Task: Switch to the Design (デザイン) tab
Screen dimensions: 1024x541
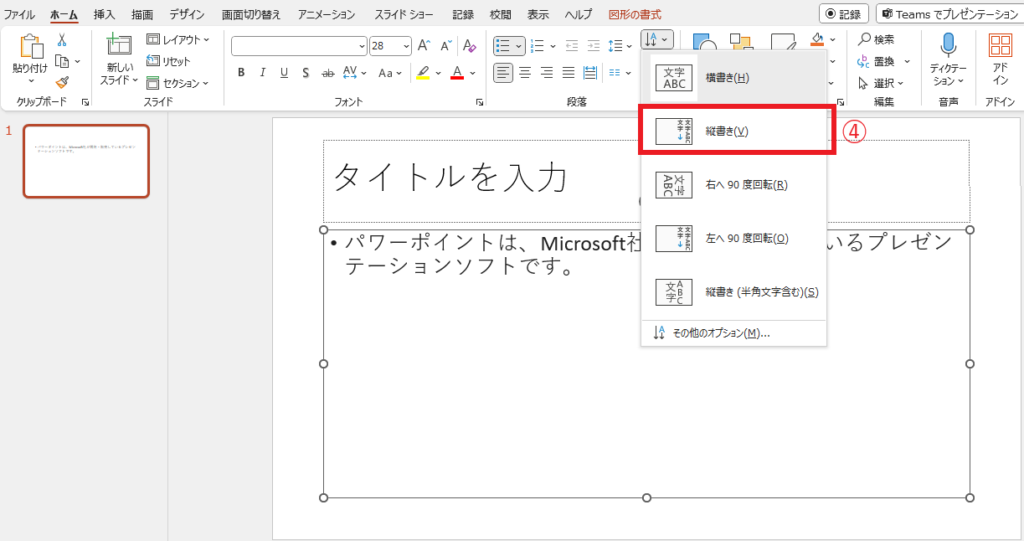Action: [x=187, y=14]
